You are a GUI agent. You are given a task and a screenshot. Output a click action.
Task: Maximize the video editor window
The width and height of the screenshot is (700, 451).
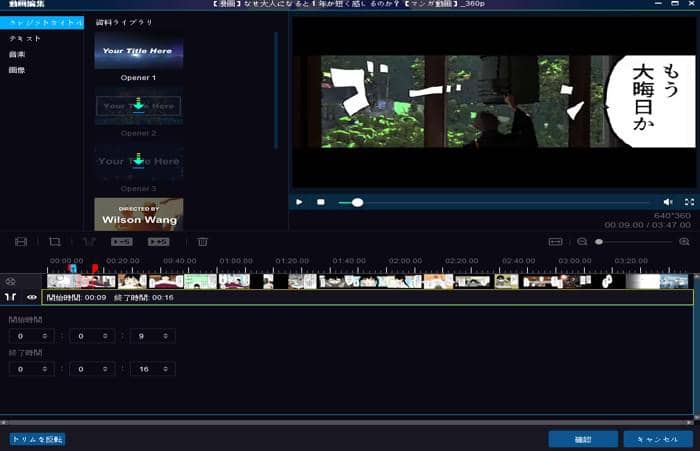click(675, 3)
